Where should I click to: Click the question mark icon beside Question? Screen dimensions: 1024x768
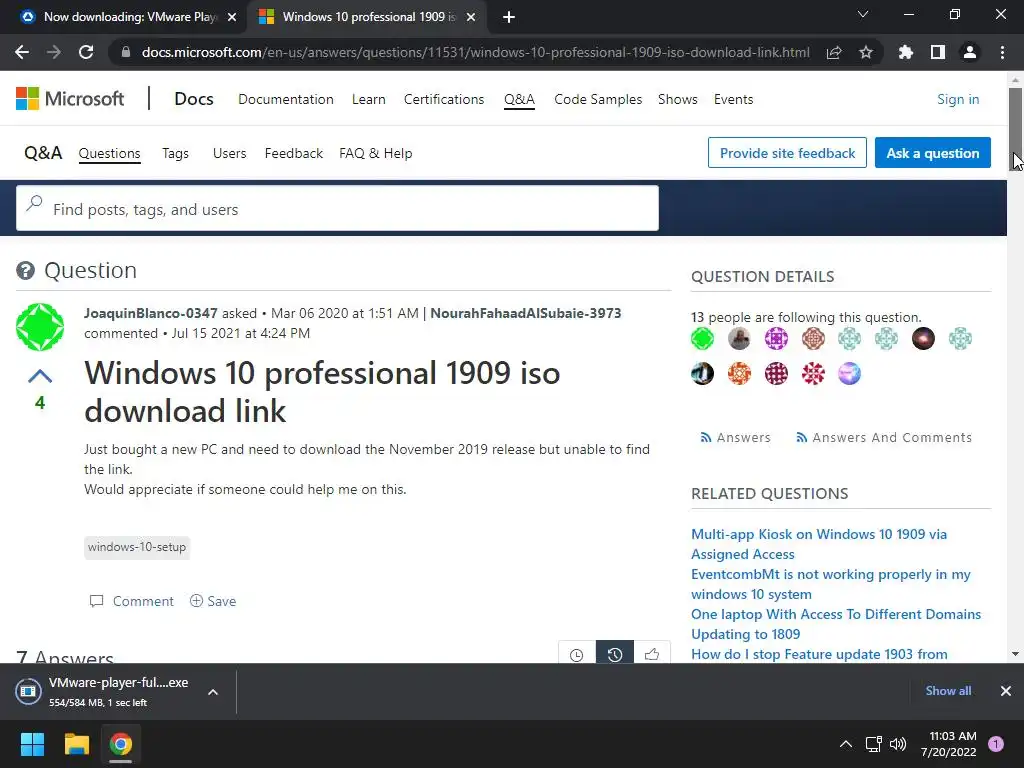coord(25,270)
